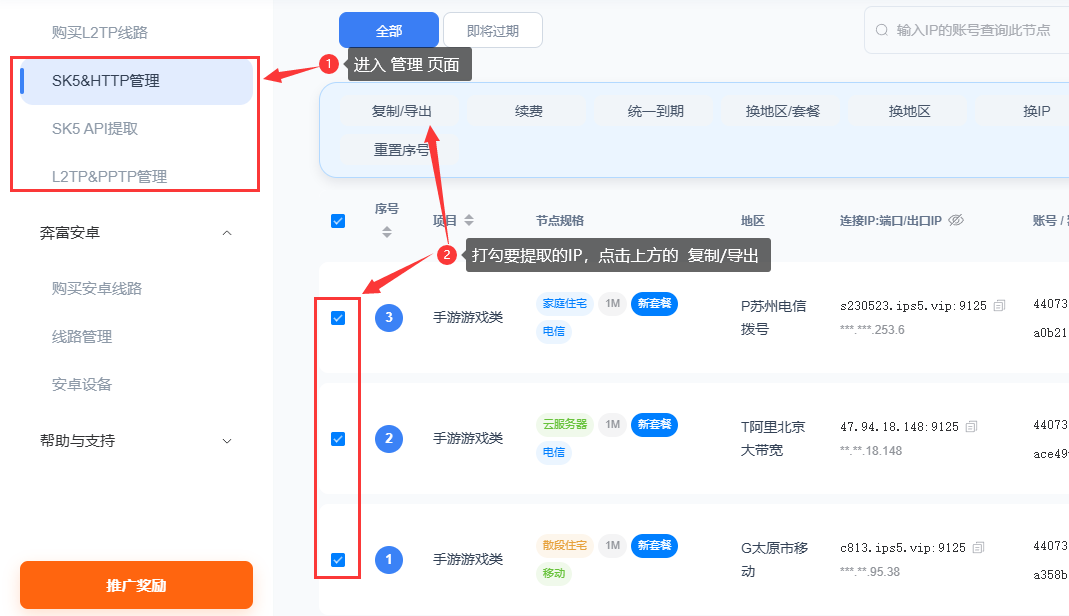Image resolution: width=1069 pixels, height=616 pixels.
Task: Click the masked exit IP **.**.18.148
Action: [x=871, y=451]
